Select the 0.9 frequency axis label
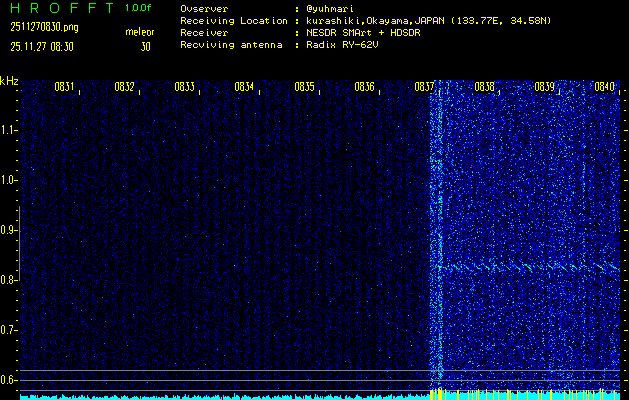The height and width of the screenshot is (400, 629). pyautogui.click(x=7, y=231)
